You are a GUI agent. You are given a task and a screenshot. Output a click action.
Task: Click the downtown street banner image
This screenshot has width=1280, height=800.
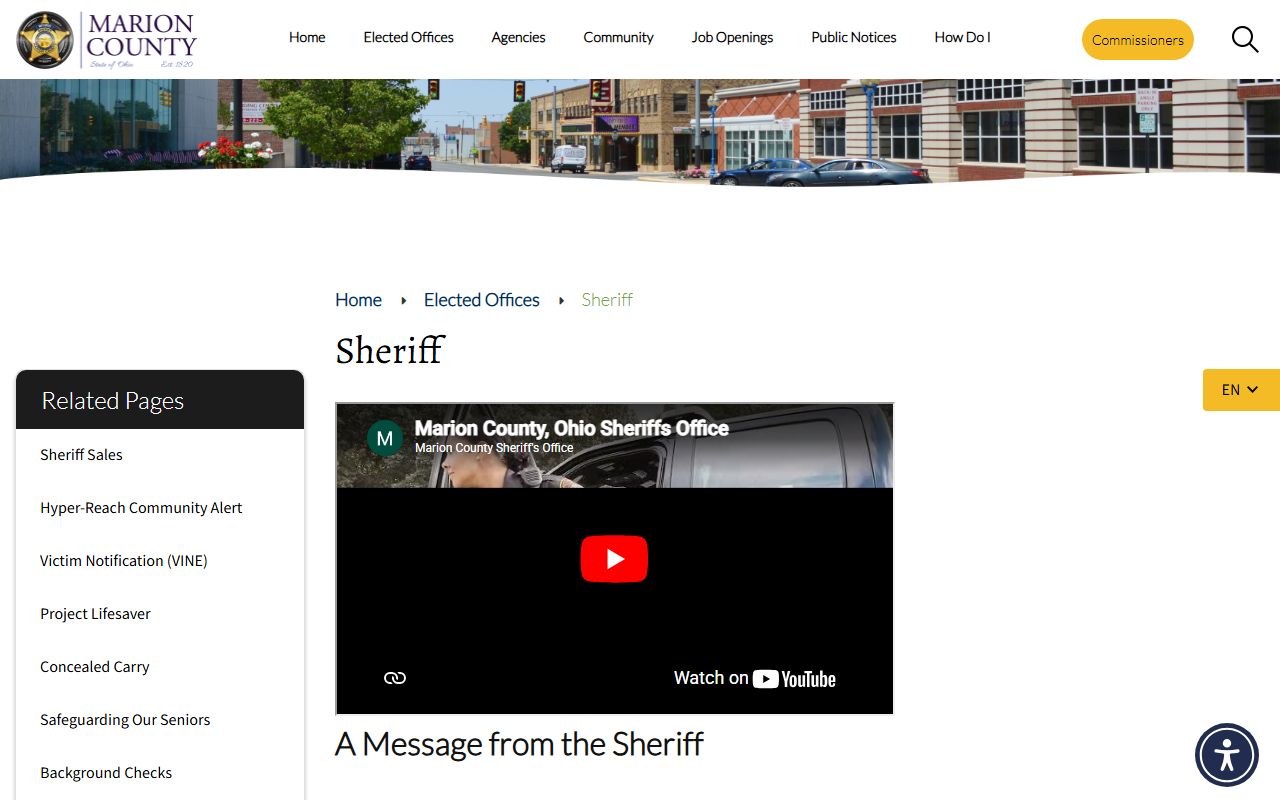(640, 132)
